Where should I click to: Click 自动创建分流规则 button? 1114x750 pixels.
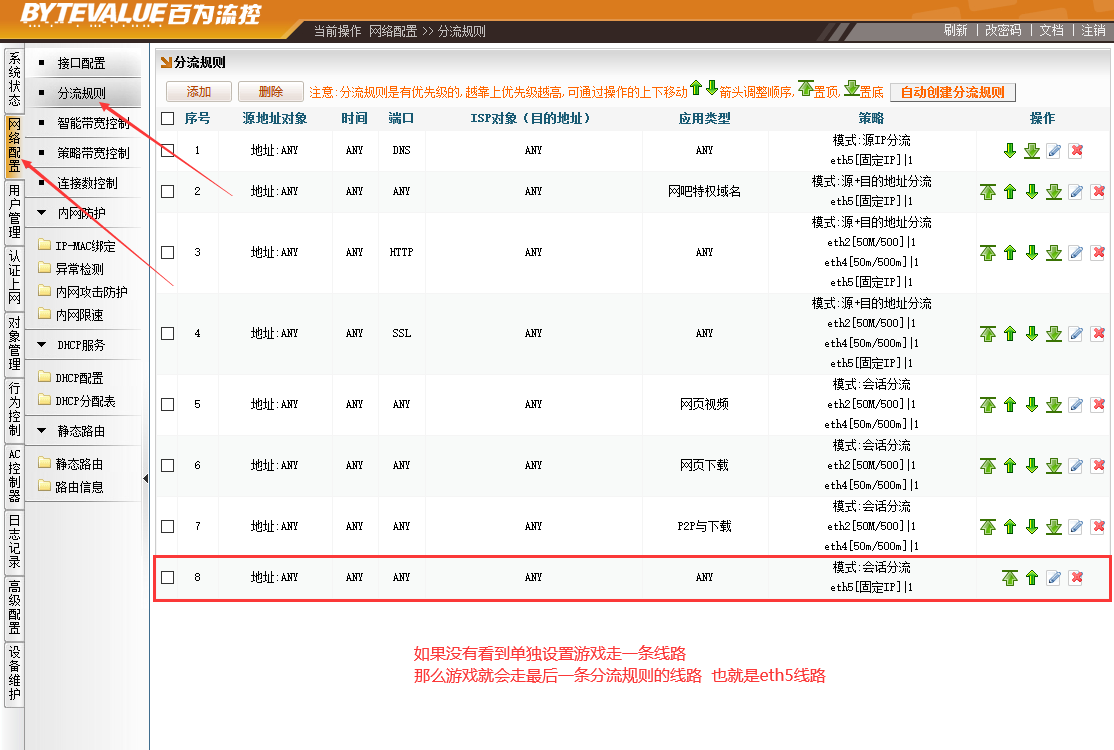tap(952, 92)
